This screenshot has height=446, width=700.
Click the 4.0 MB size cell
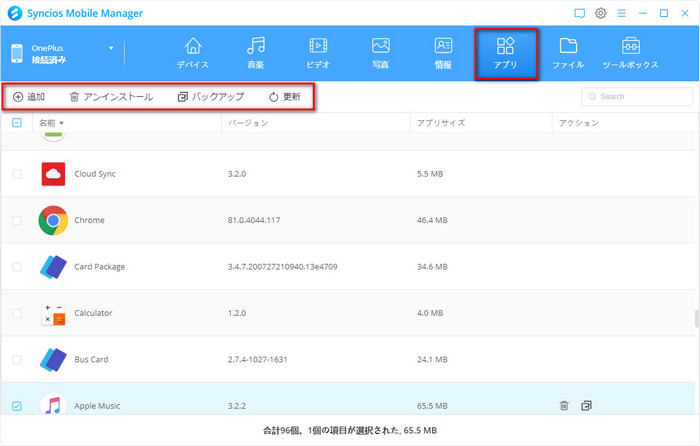coord(430,313)
